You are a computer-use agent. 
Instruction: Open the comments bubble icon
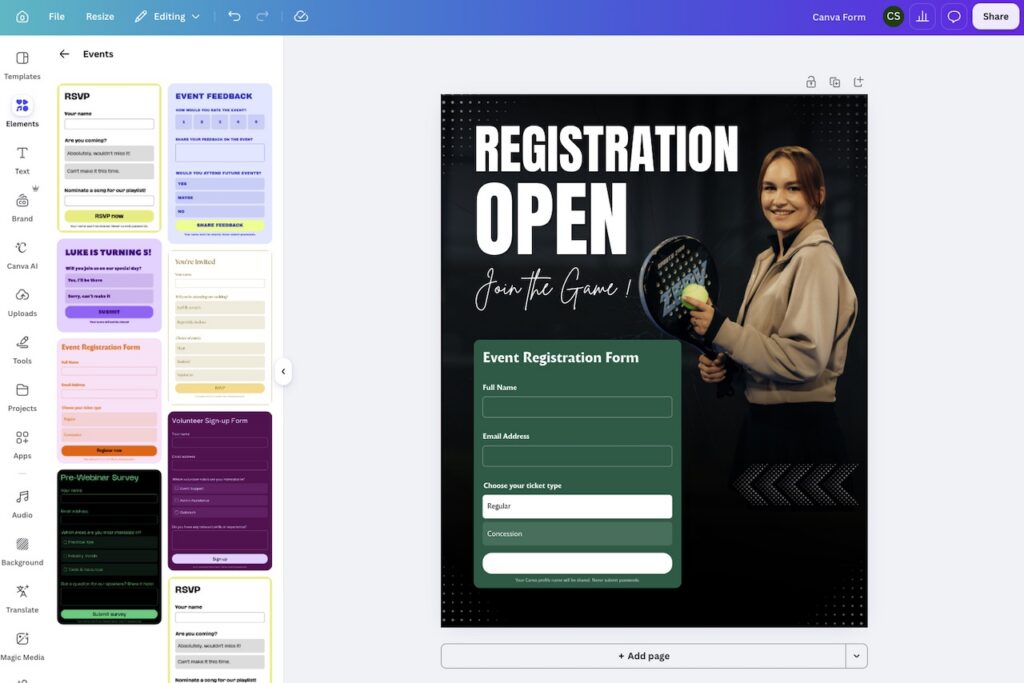click(953, 16)
